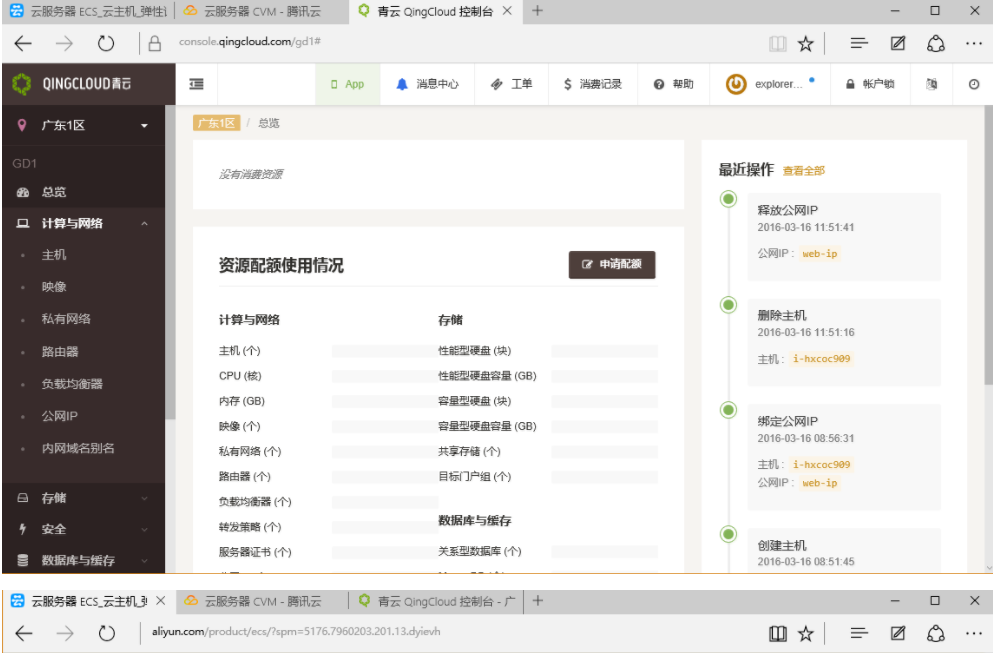Image resolution: width=993 pixels, height=653 pixels.
Task: Click i-hxcoc909 tag under 绑定公网IP
Action: click(x=821, y=464)
